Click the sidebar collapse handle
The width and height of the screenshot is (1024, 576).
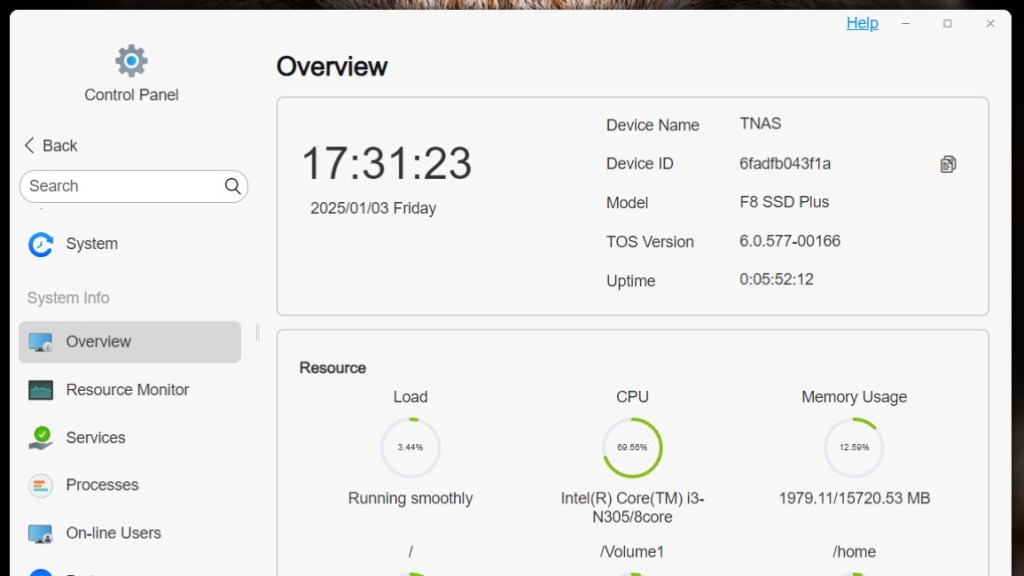coord(257,332)
